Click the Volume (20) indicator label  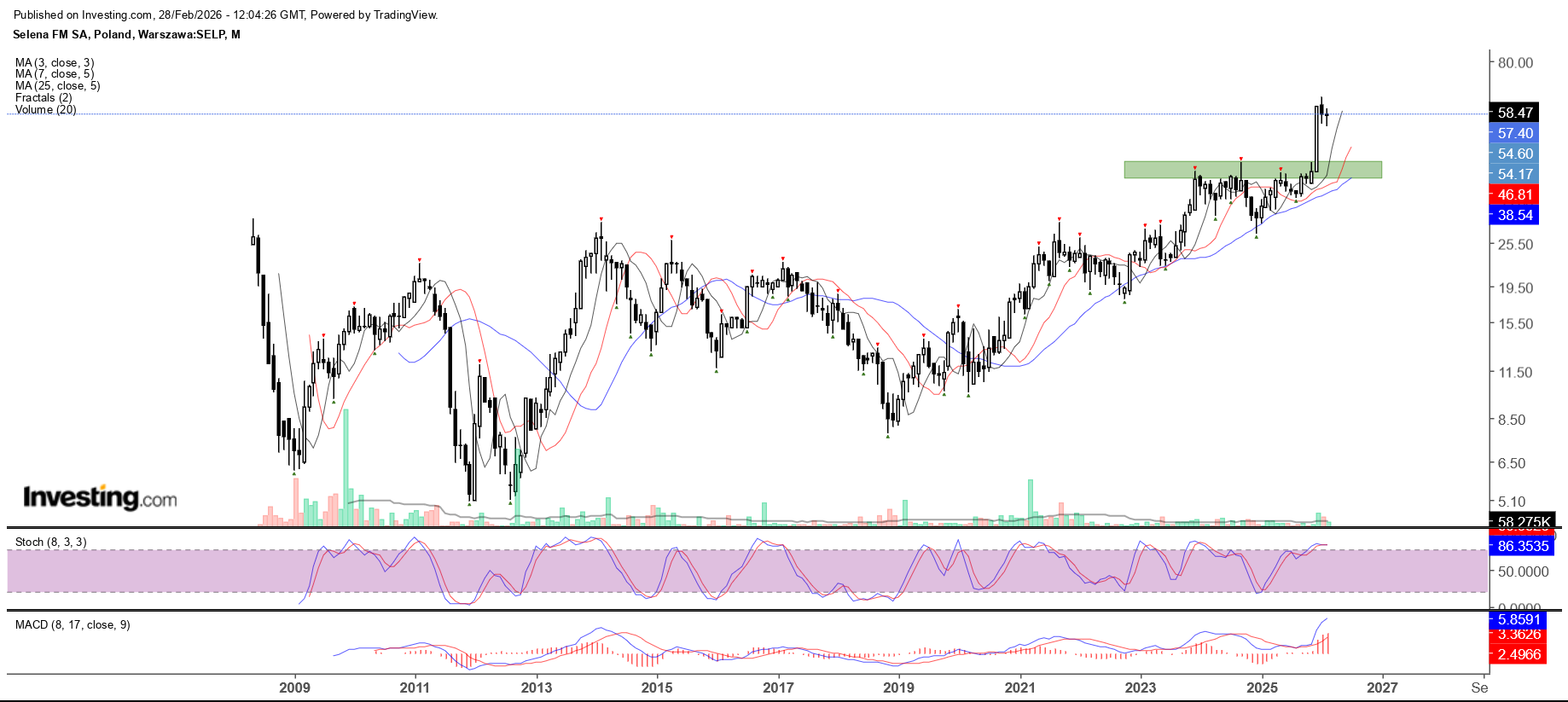(45, 109)
